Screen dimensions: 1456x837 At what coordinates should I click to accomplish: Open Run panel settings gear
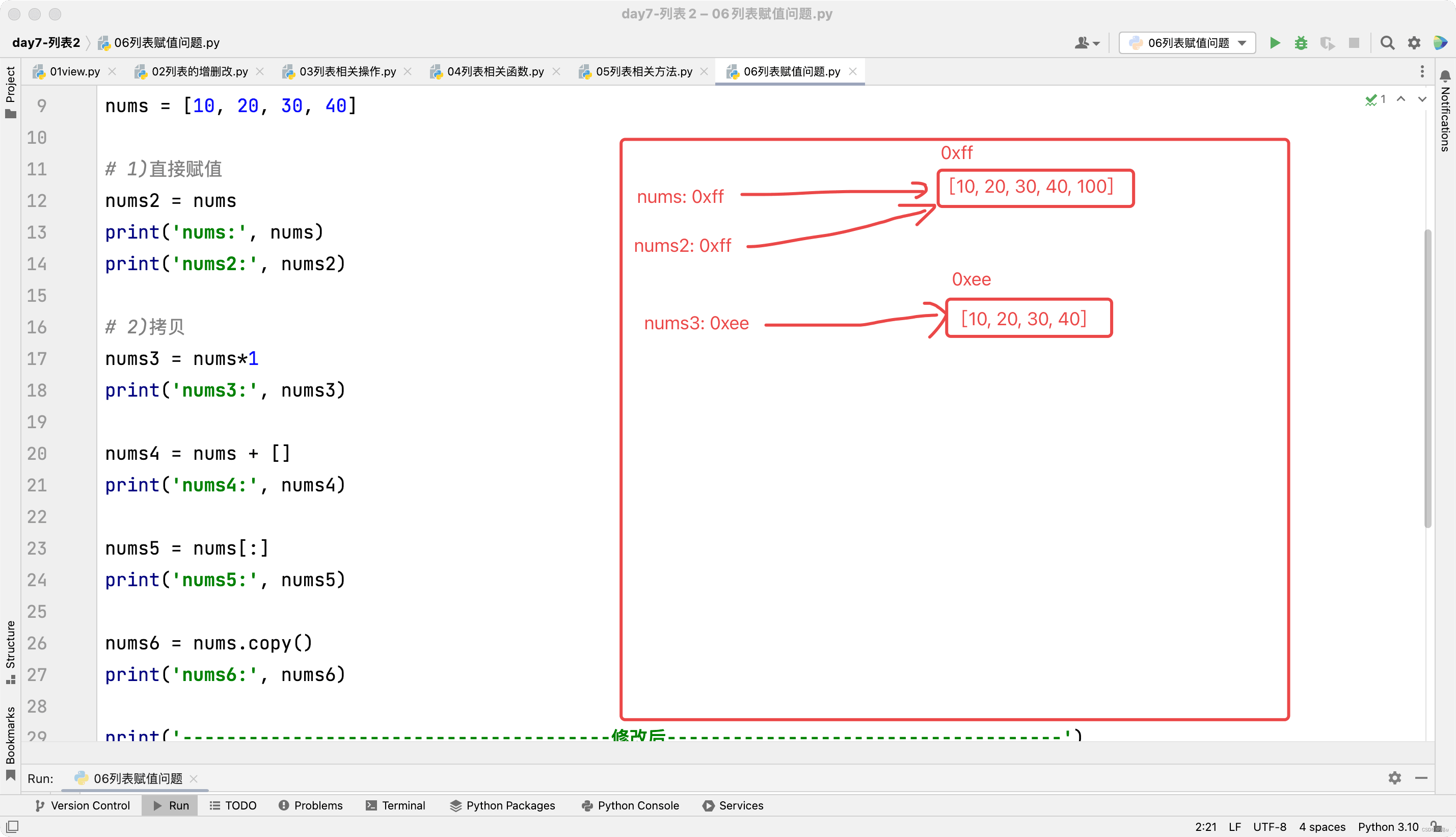(x=1394, y=778)
